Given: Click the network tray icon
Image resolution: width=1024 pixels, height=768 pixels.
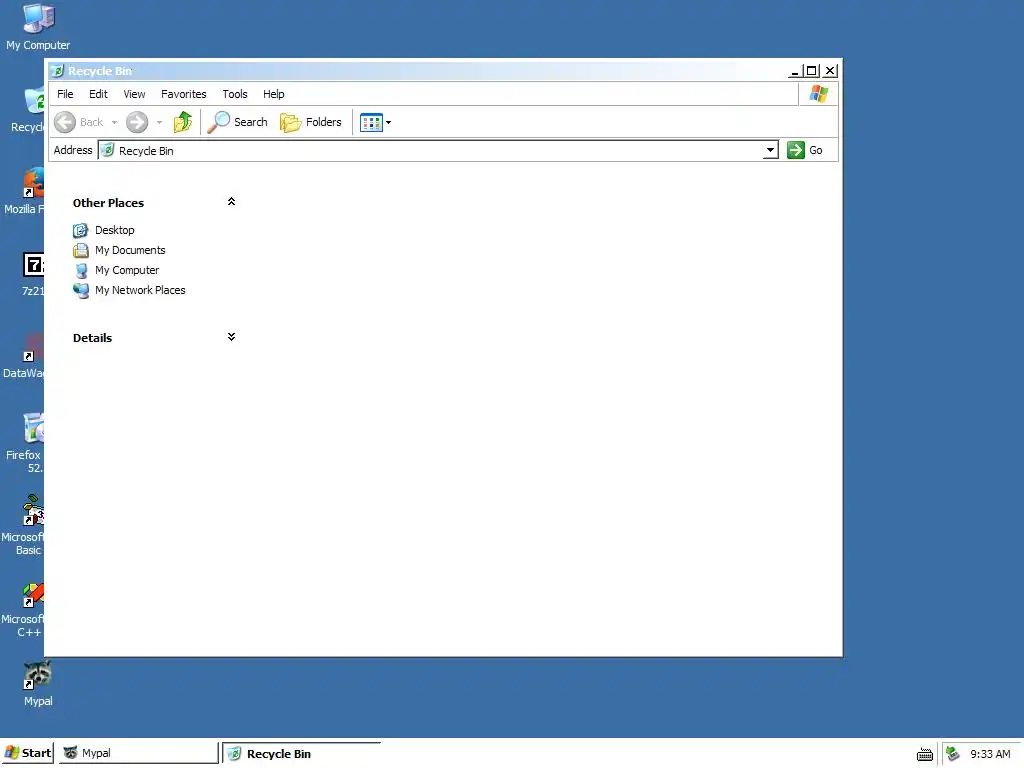Looking at the screenshot, I should point(953,754).
